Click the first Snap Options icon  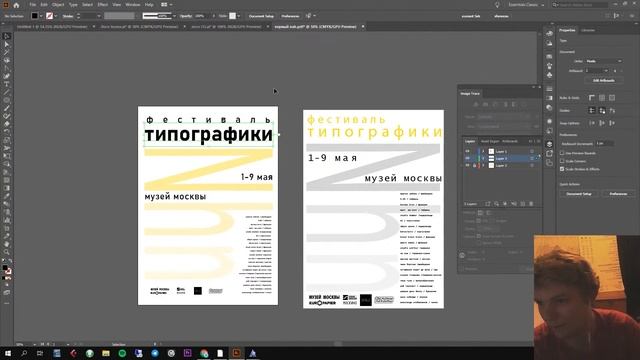click(592, 123)
